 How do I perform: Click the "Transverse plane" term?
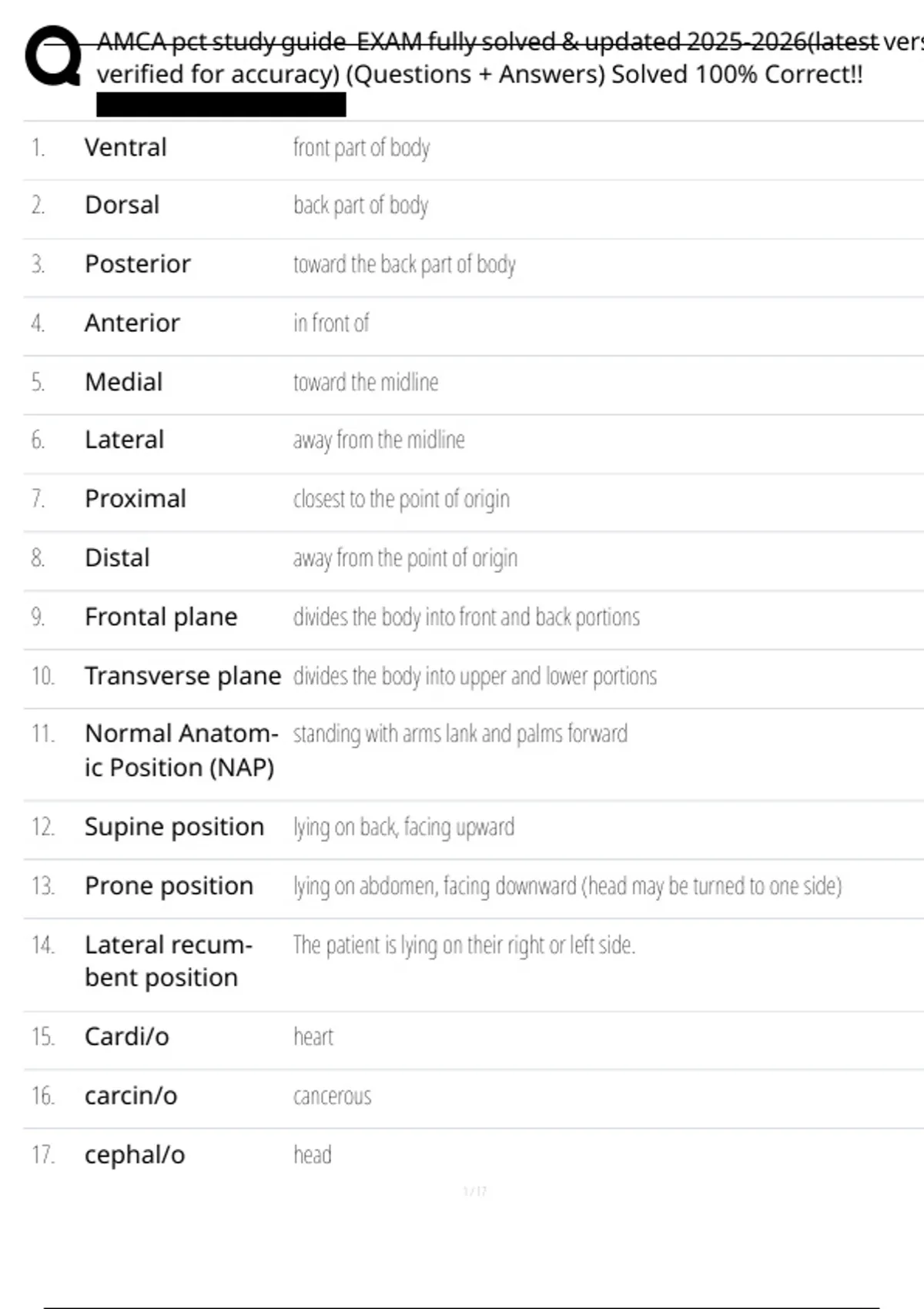[x=183, y=676]
